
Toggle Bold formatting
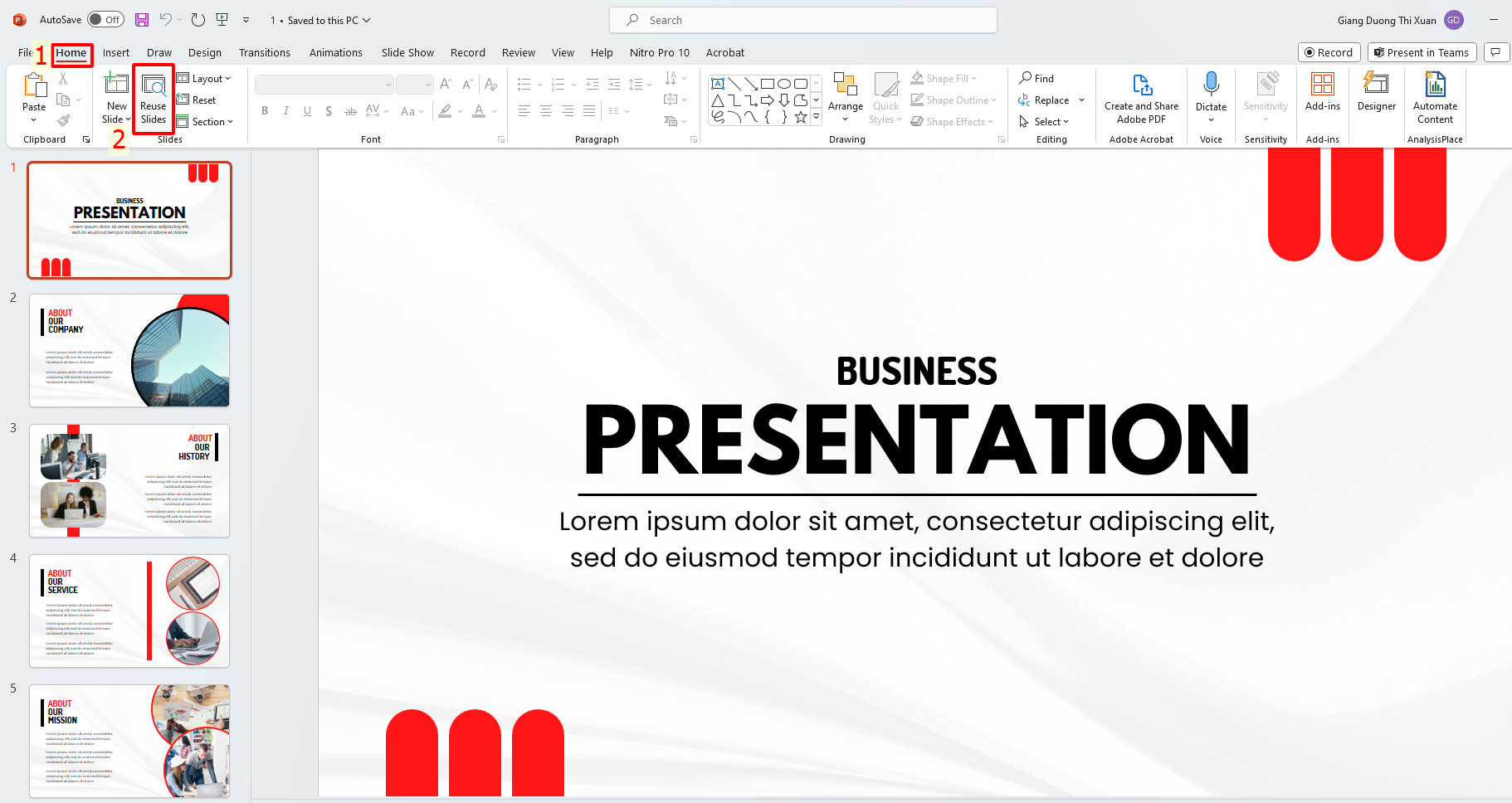tap(265, 111)
